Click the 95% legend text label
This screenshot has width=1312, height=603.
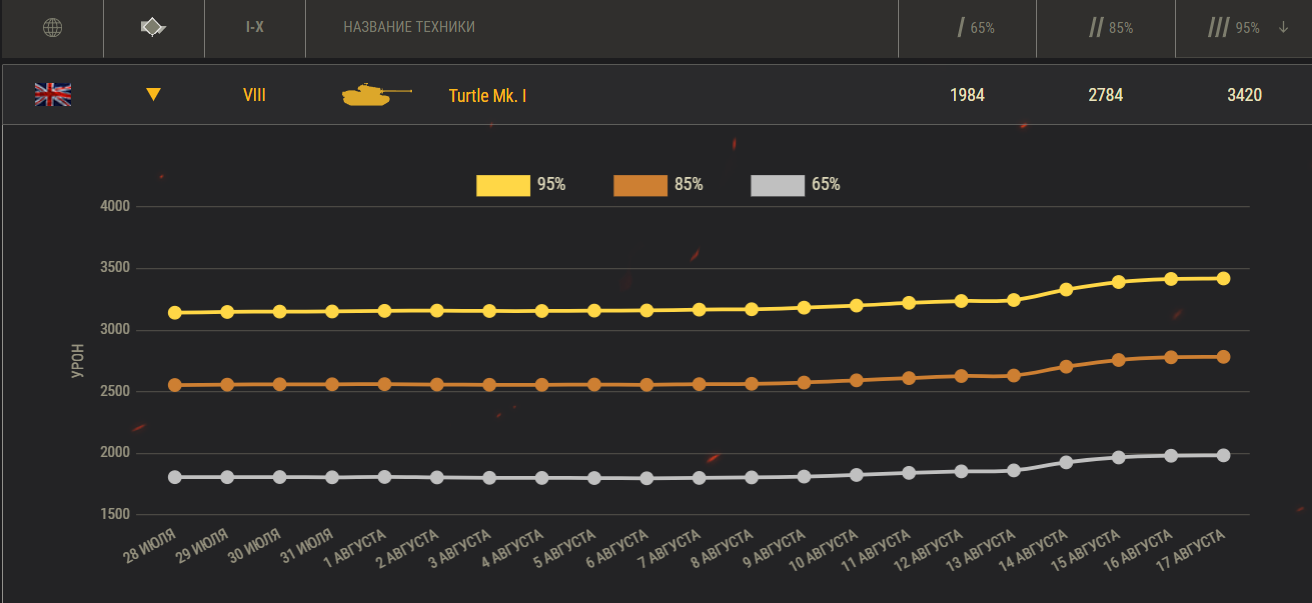click(551, 185)
